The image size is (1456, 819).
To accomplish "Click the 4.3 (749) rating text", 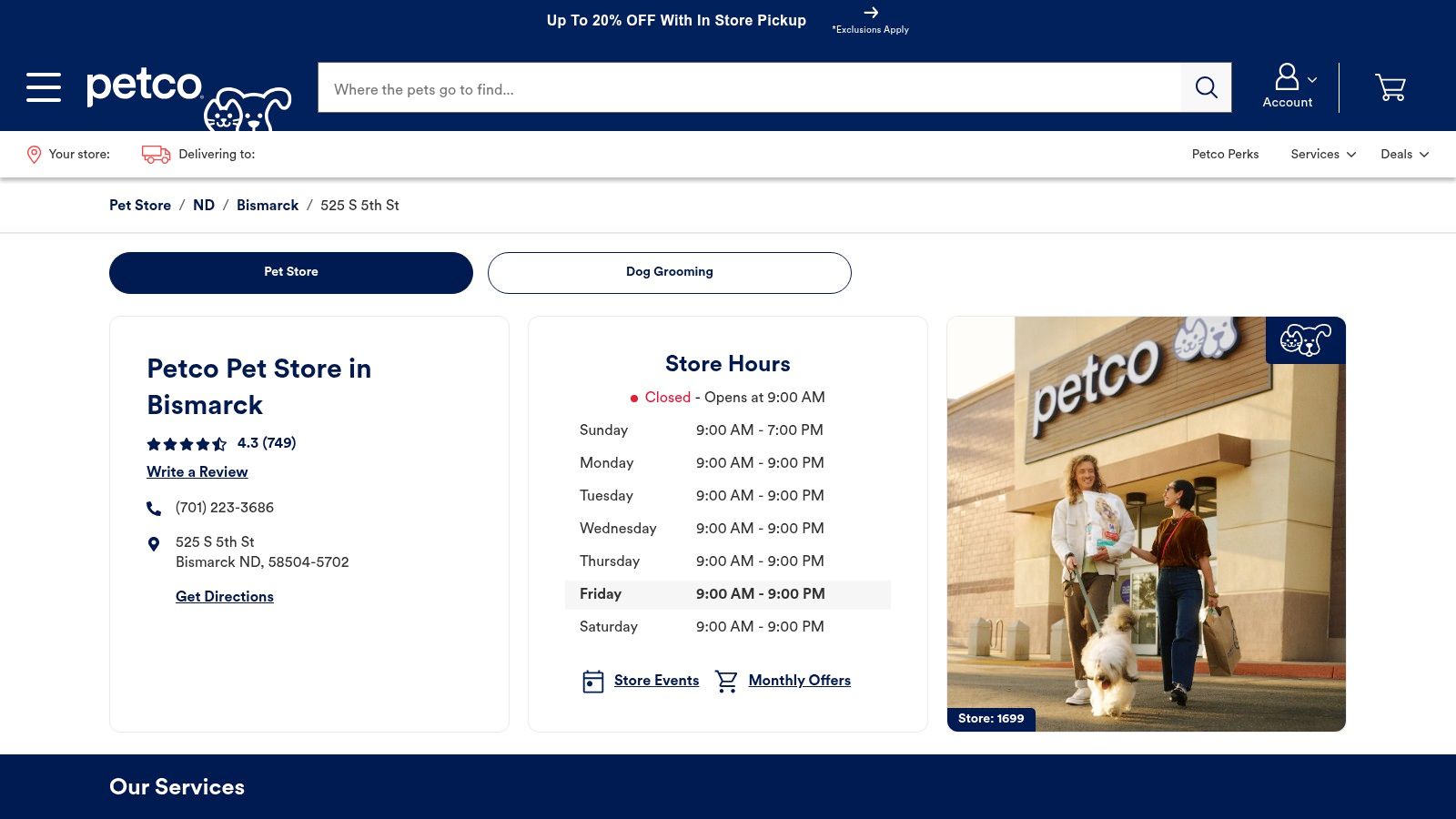I will 267,443.
